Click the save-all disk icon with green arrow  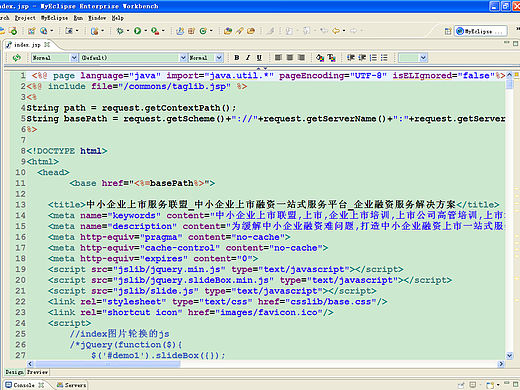click(13, 31)
